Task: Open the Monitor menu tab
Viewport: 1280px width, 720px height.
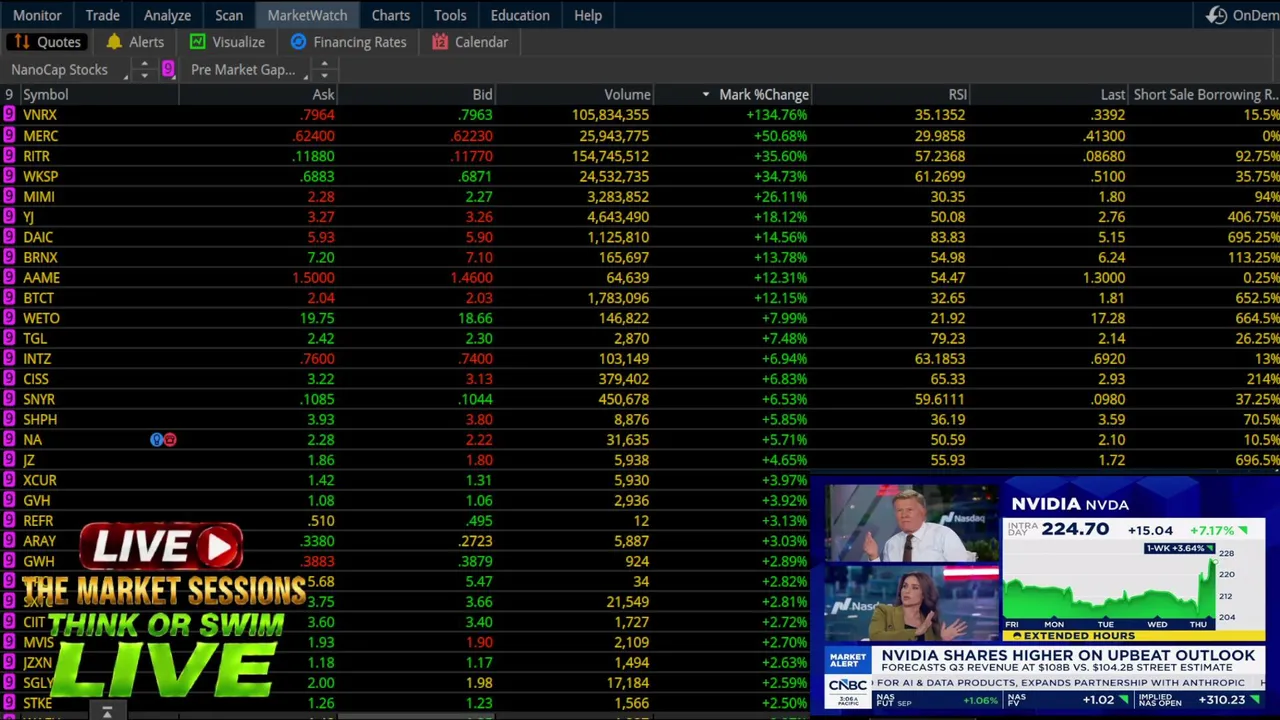Action: (x=37, y=15)
